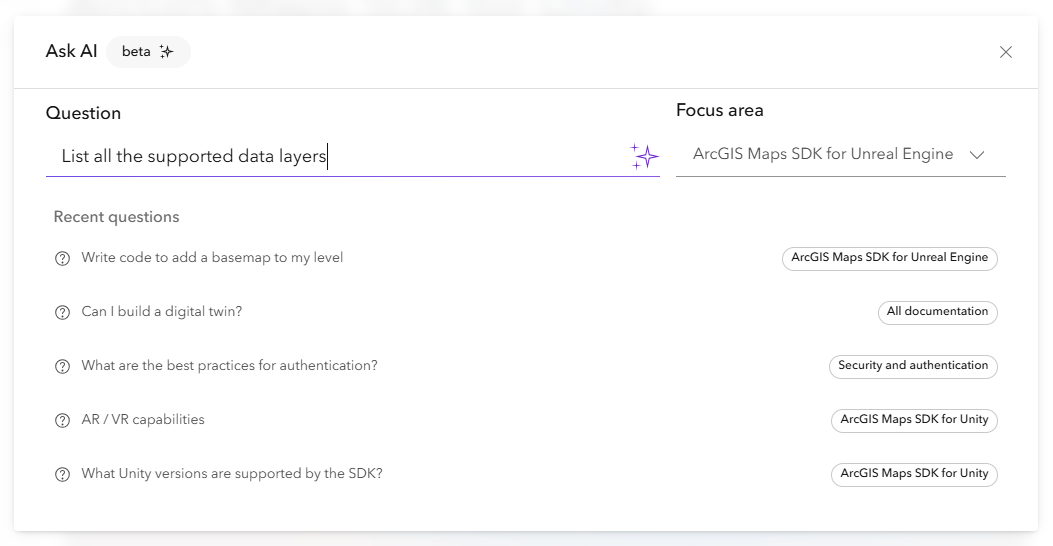Click the 'Recent questions' heading
Viewport: 1053px width, 546px height.
click(117, 217)
